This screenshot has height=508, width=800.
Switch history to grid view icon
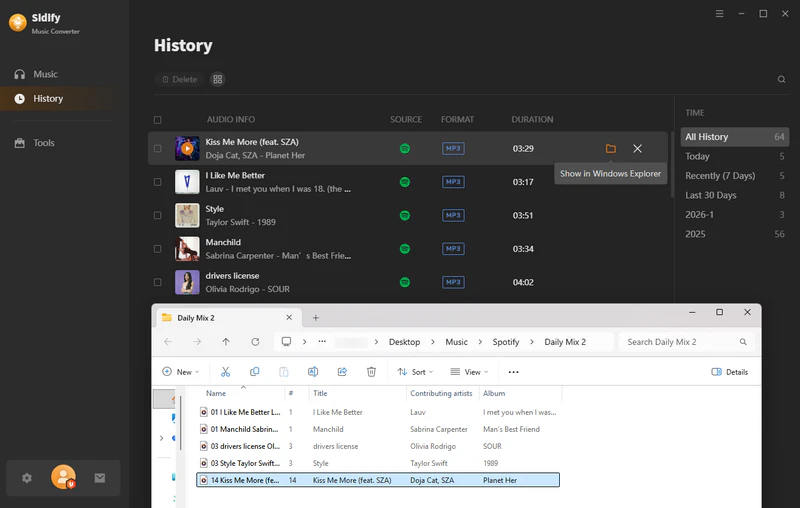click(x=218, y=79)
